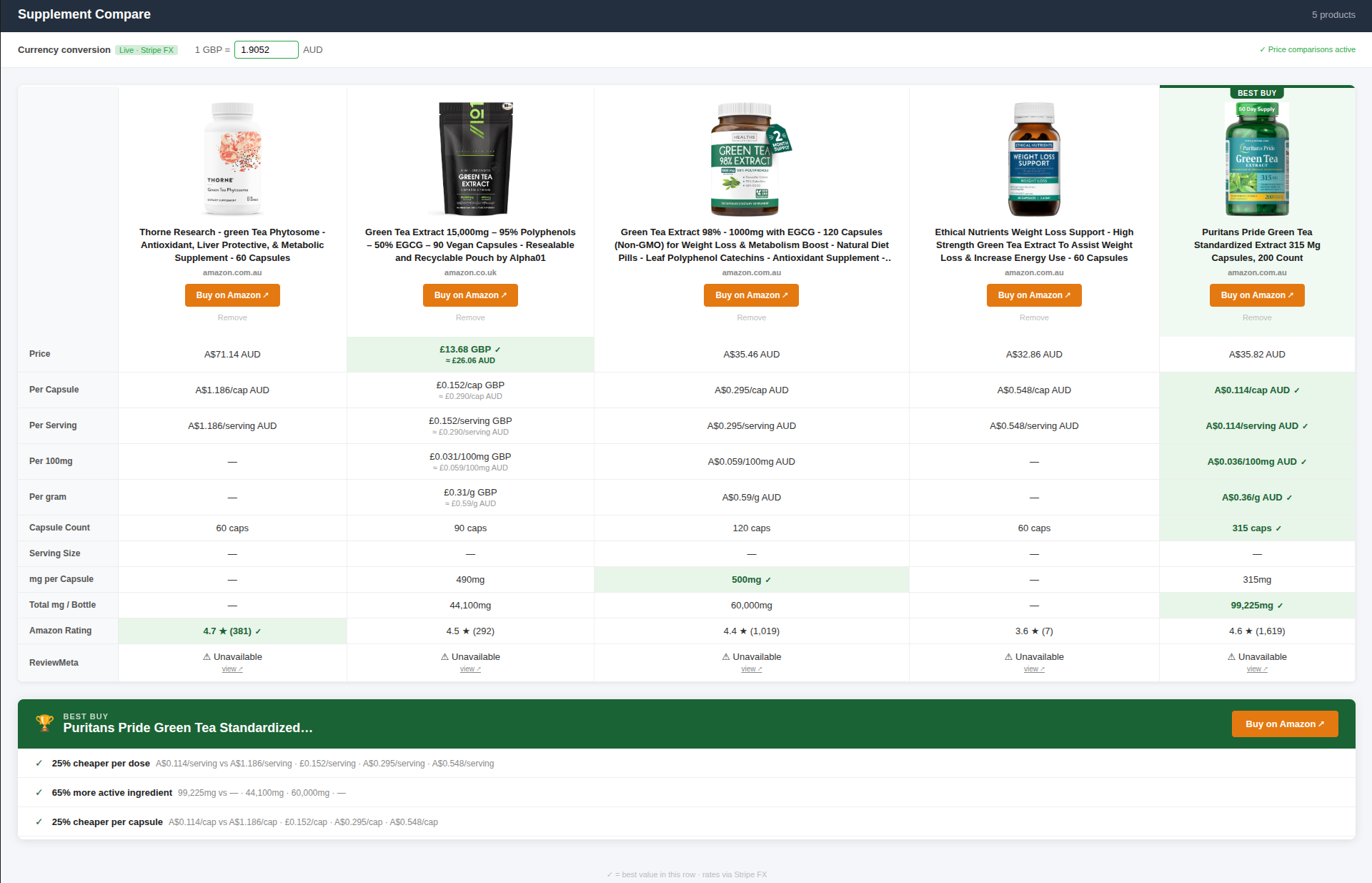Click the A$71.14 AUD price

click(232, 355)
